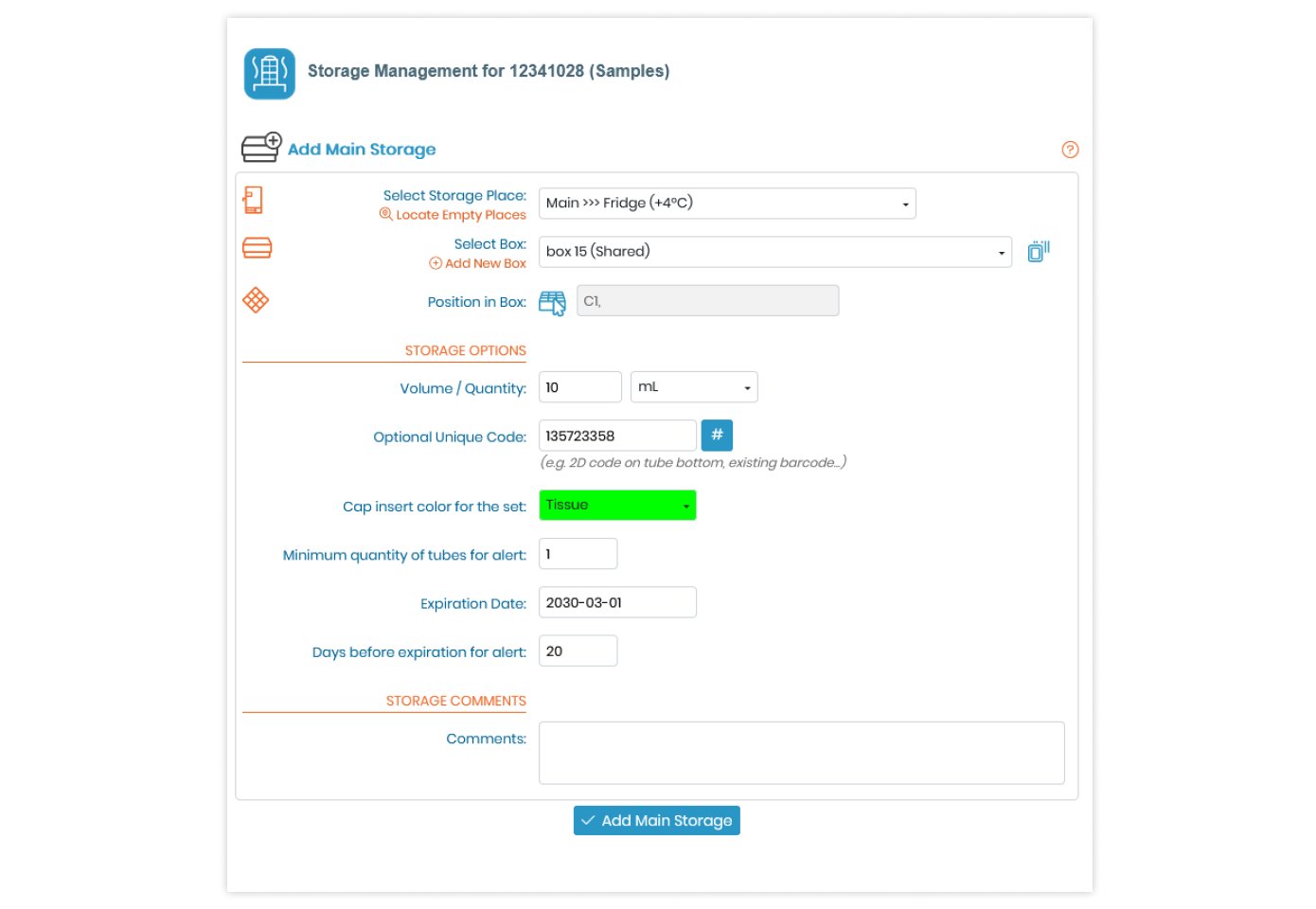Choose cap insert color from green Tissue selector
1316x909 pixels.
click(x=617, y=506)
